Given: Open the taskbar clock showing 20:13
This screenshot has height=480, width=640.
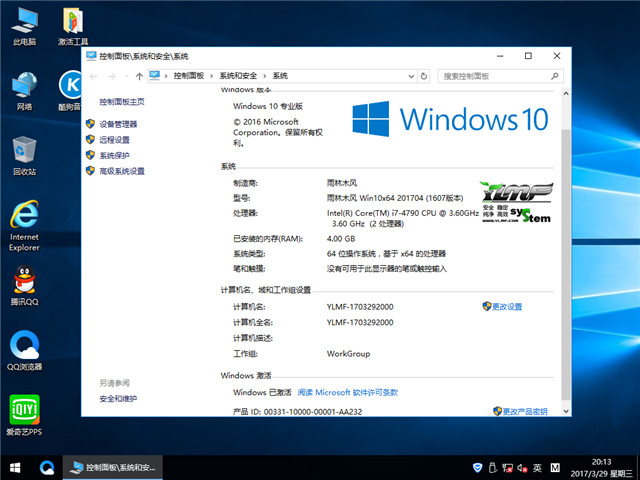Looking at the screenshot, I should coord(602,468).
